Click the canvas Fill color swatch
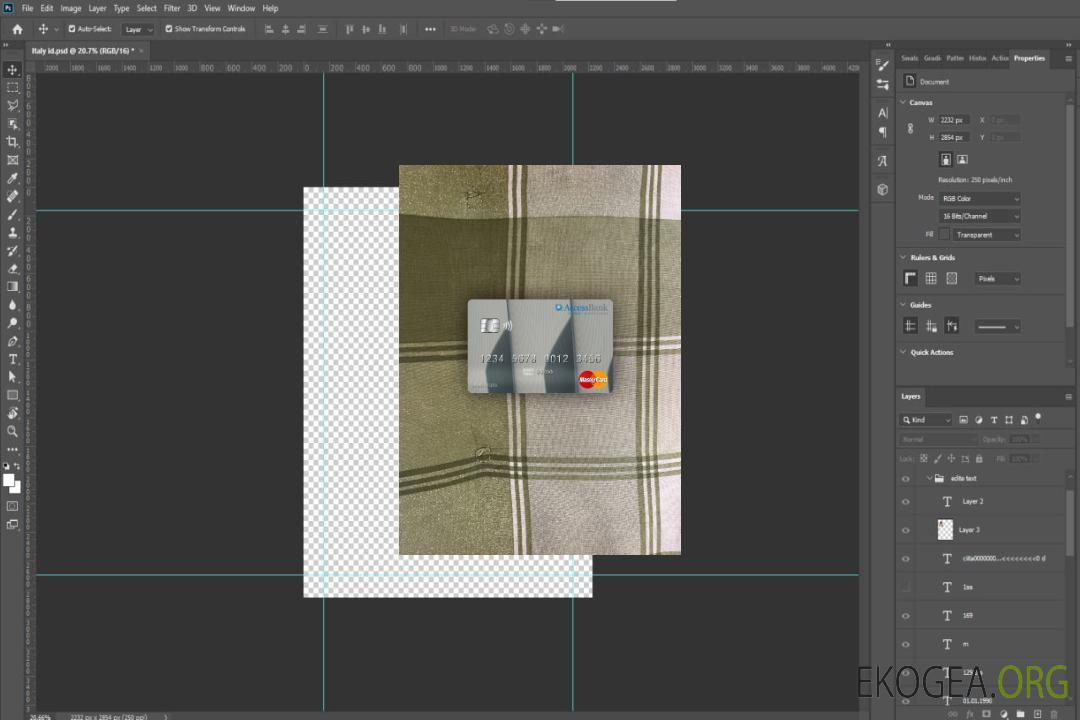 943,234
